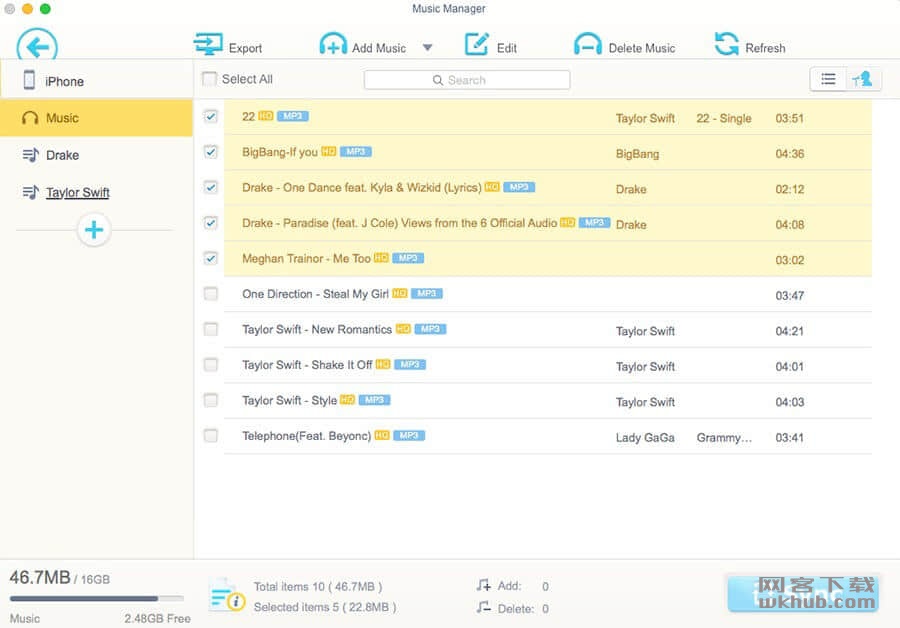The height and width of the screenshot is (628, 900).
Task: Click artist "BigBang" in the list
Action: coord(637,154)
